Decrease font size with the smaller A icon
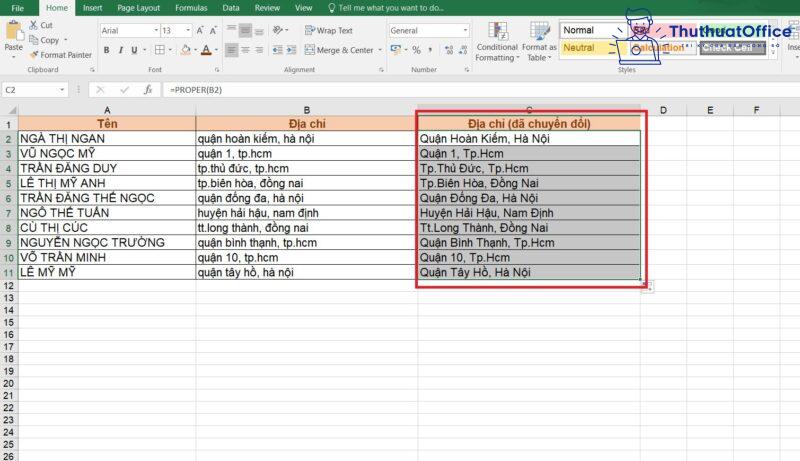The image size is (800, 461). [x=213, y=31]
